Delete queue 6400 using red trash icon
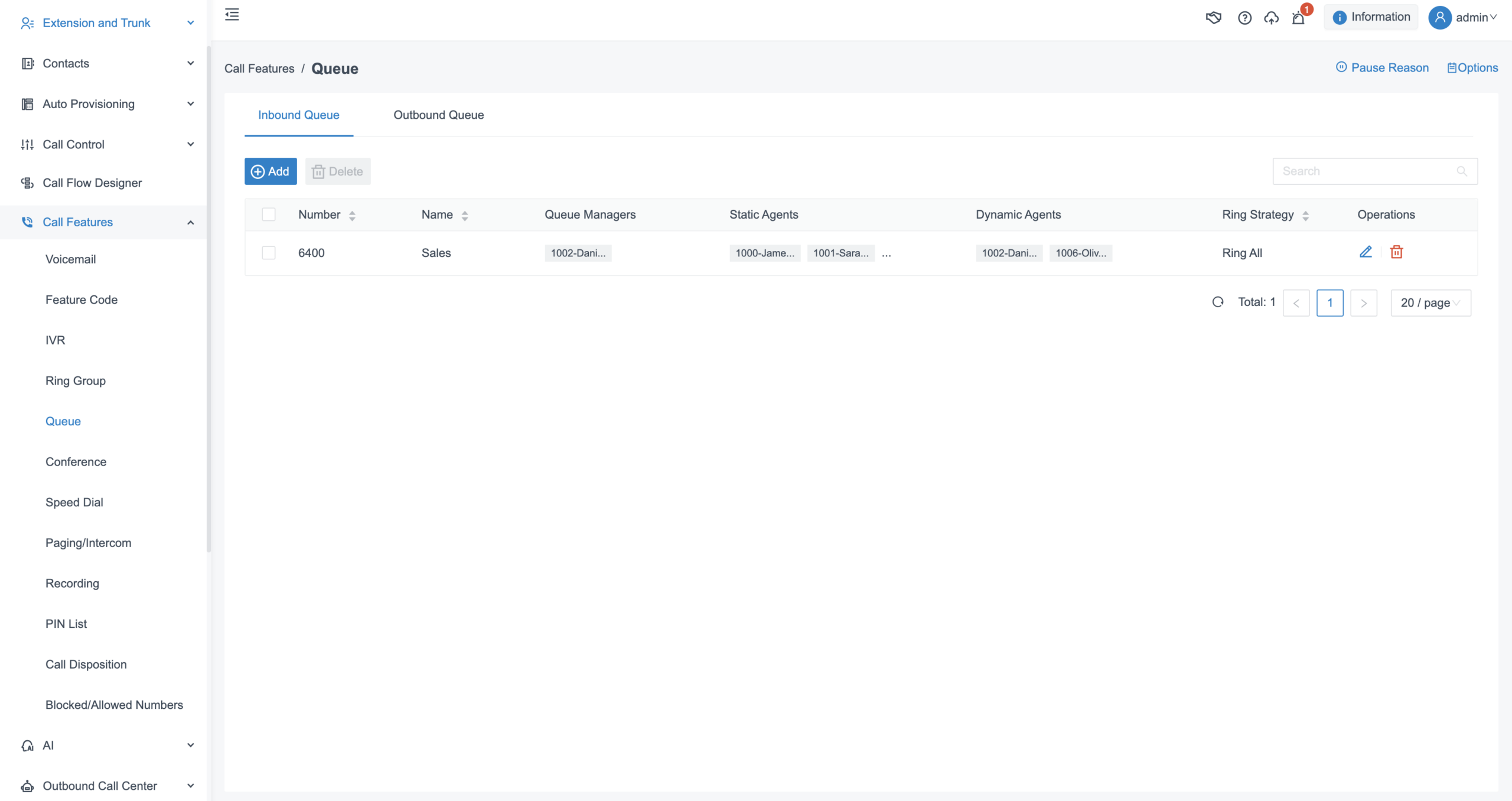Screen dimensions: 1512x801 [x=1396, y=252]
